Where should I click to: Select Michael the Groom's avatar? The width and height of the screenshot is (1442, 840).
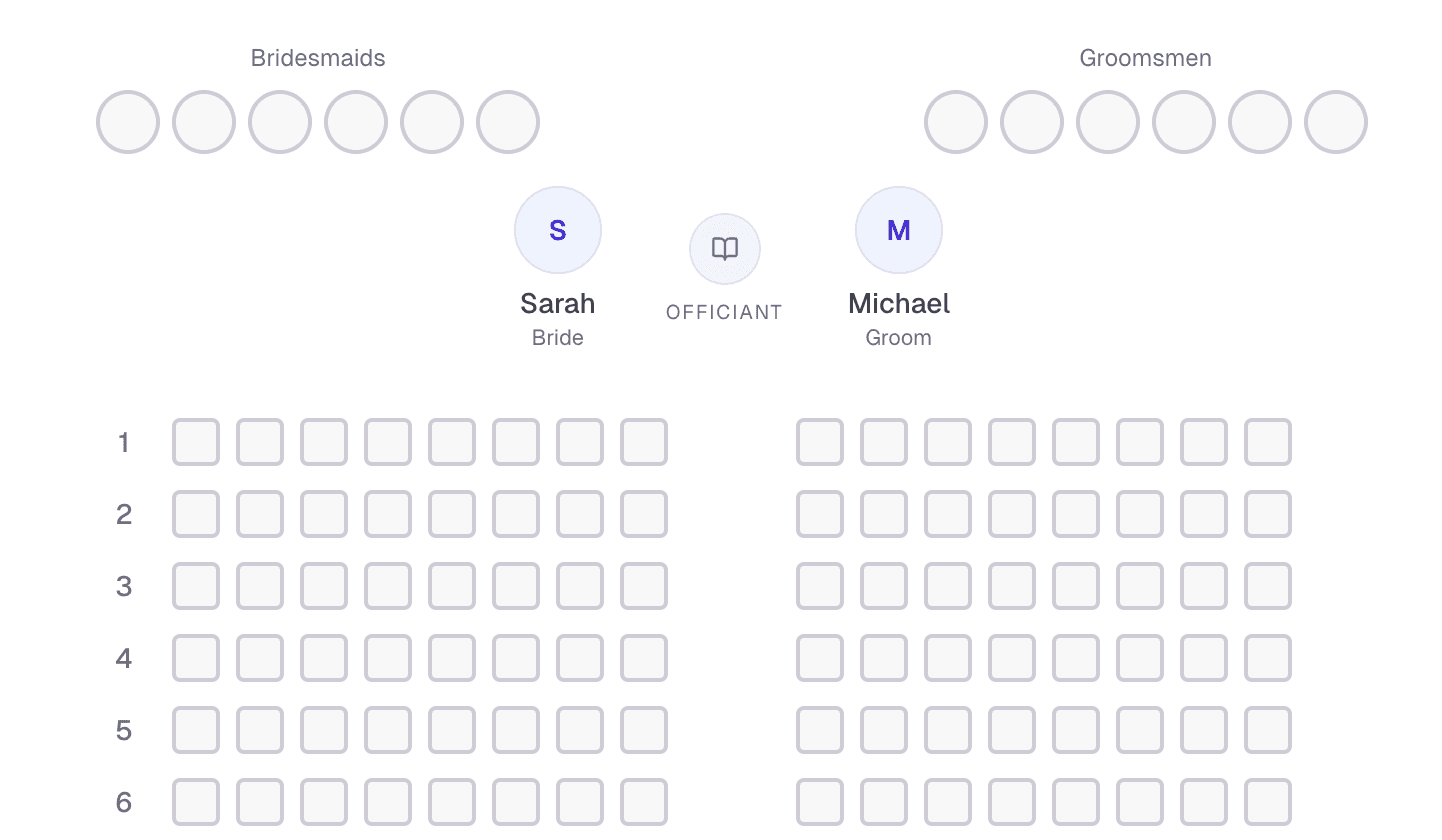[898, 229]
